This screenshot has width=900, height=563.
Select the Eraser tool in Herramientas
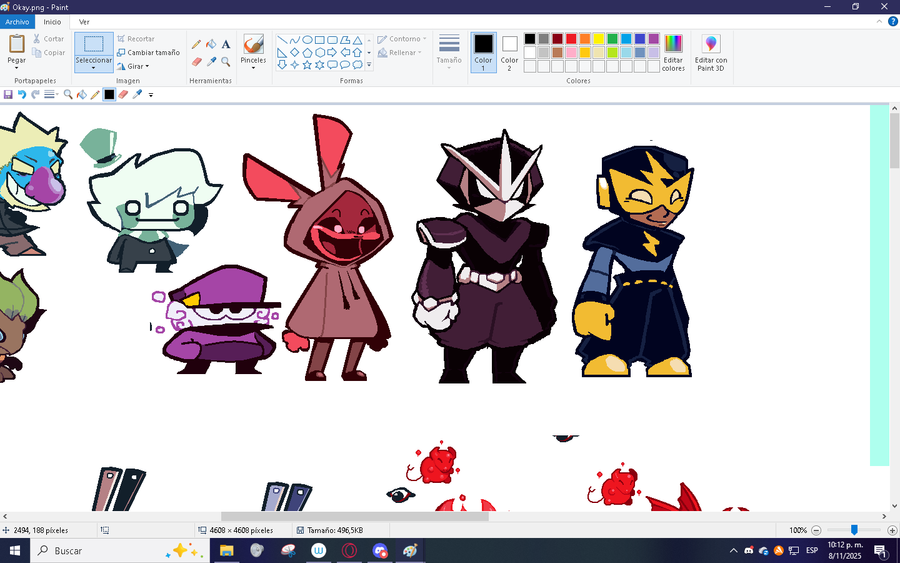[x=196, y=61]
